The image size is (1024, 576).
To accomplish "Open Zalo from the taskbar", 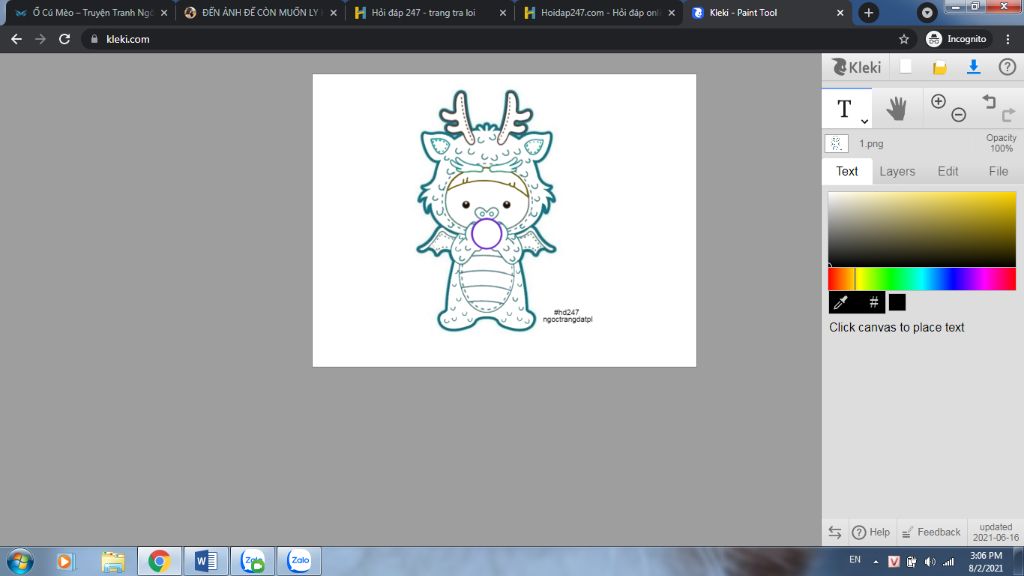I will point(299,561).
